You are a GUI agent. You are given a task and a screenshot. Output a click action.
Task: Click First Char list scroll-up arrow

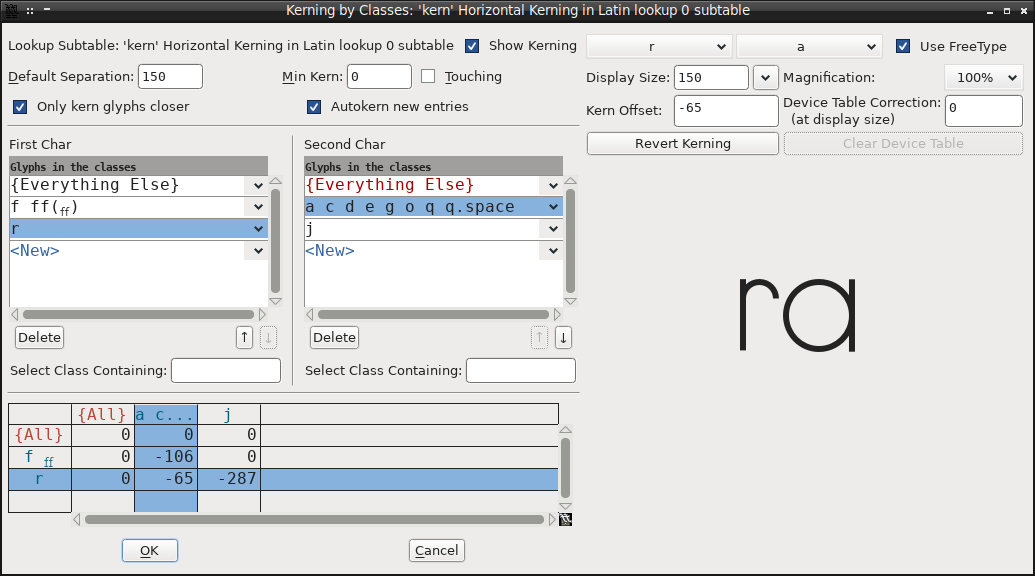276,181
